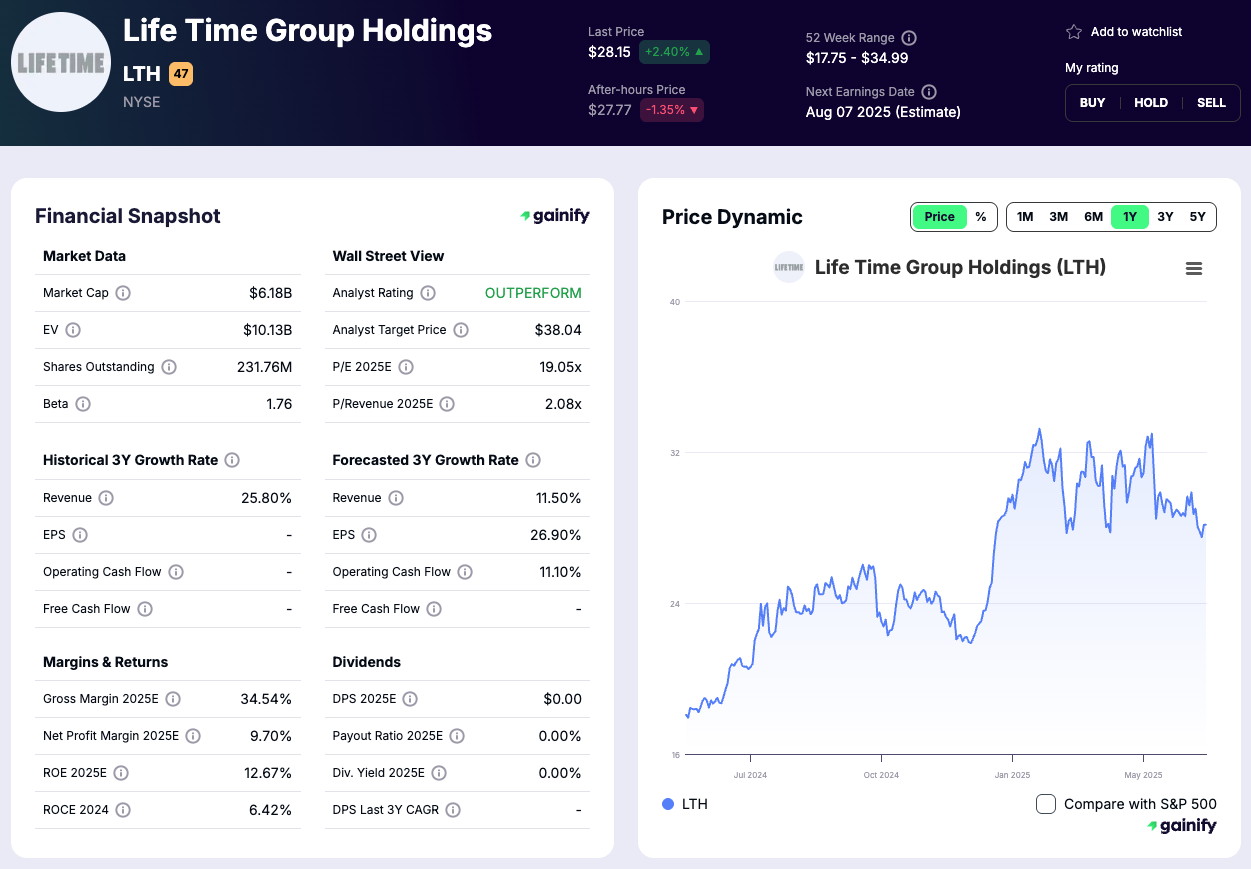Image resolution: width=1251 pixels, height=869 pixels.
Task: Click the gainify logo in Financial Snapshot
Action: [x=555, y=216]
